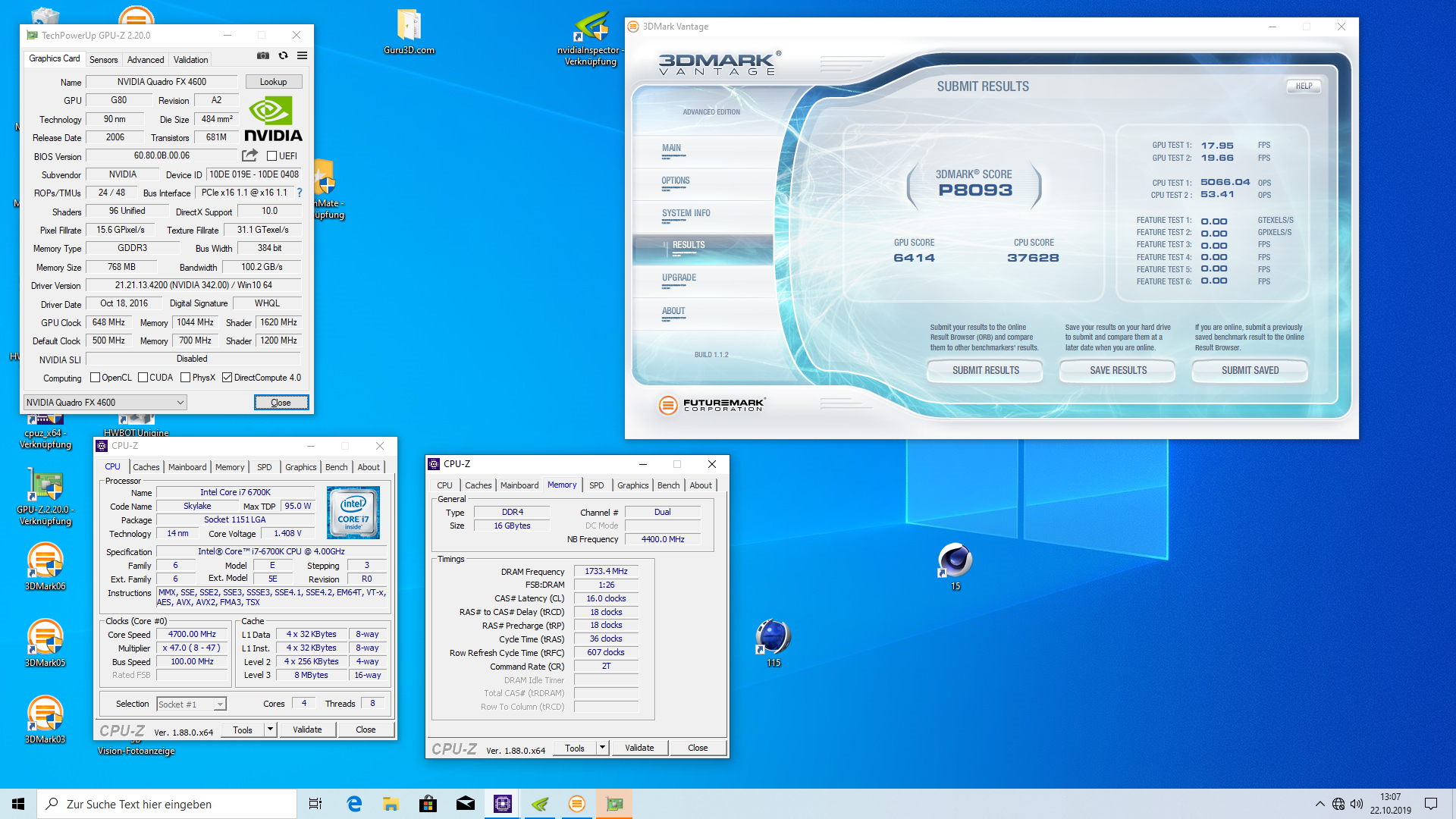Screen dimensions: 1456x819
Task: Switch to the Advanced tab in GPU-Z
Action: click(x=146, y=60)
